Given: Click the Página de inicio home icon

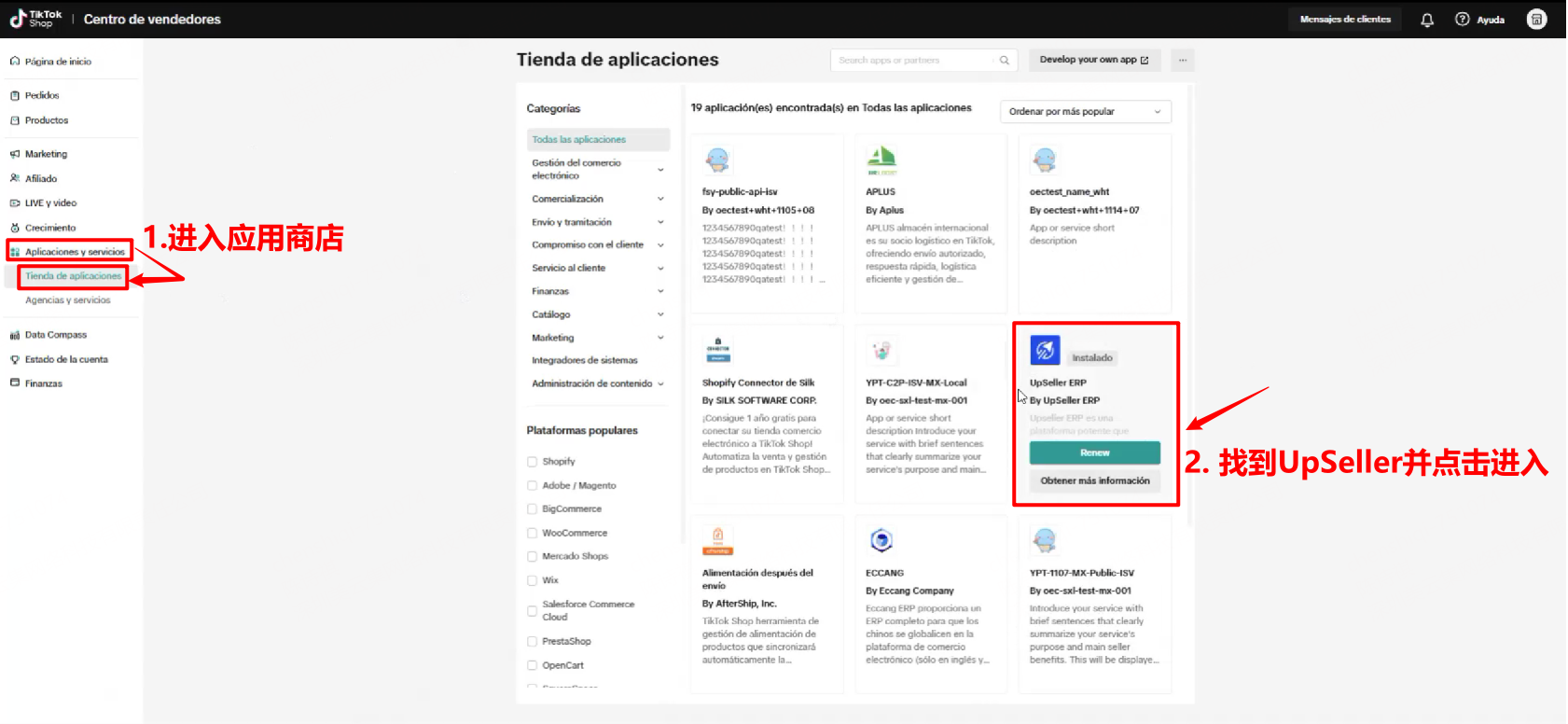Looking at the screenshot, I should tap(15, 62).
